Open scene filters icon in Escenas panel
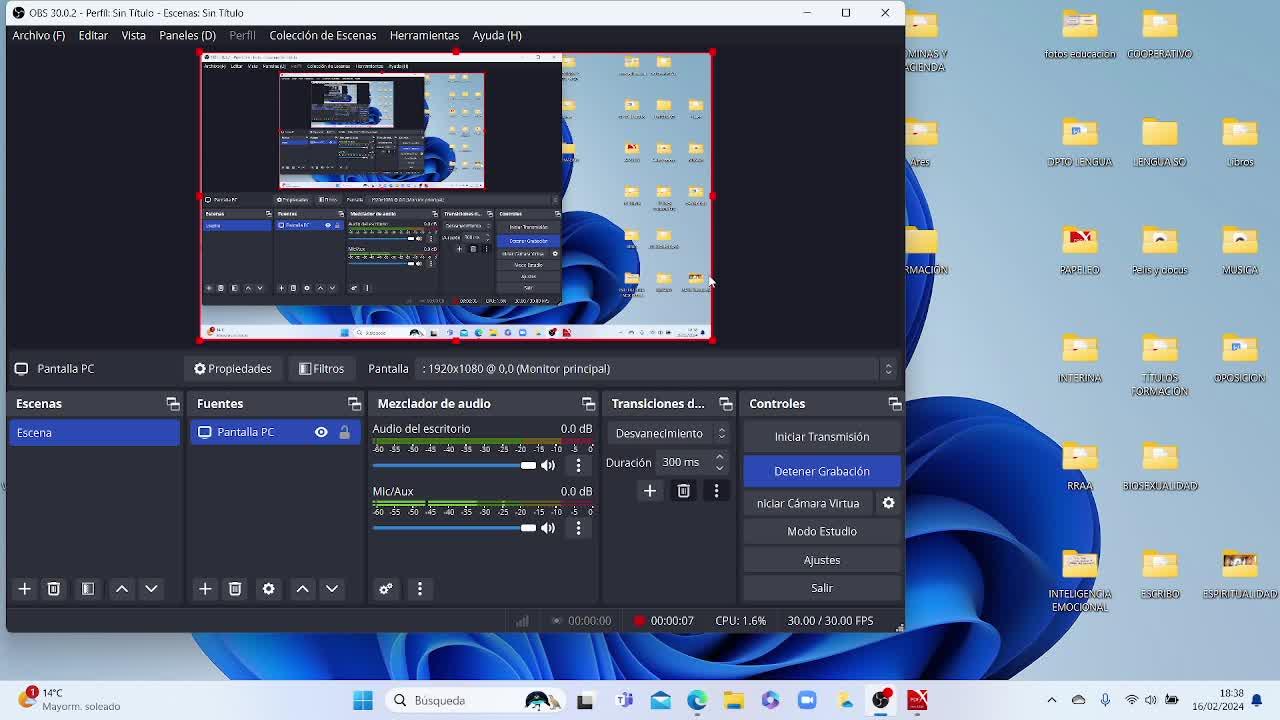This screenshot has width=1280, height=720. coord(88,589)
